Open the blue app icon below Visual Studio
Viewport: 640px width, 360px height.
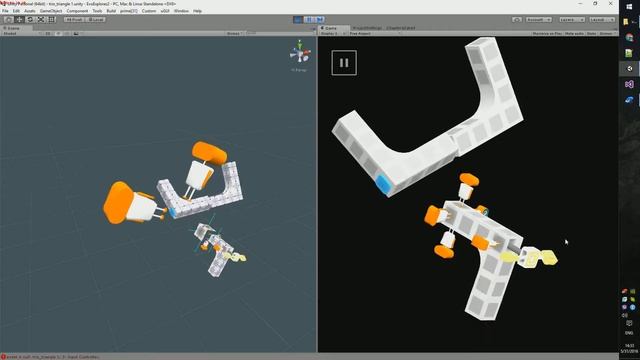click(629, 100)
